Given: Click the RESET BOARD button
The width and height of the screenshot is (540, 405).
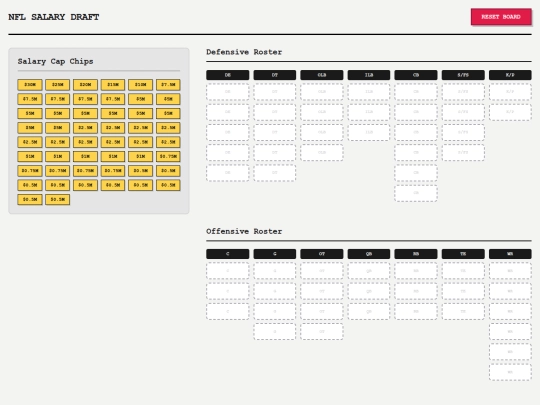Looking at the screenshot, I should (501, 17).
